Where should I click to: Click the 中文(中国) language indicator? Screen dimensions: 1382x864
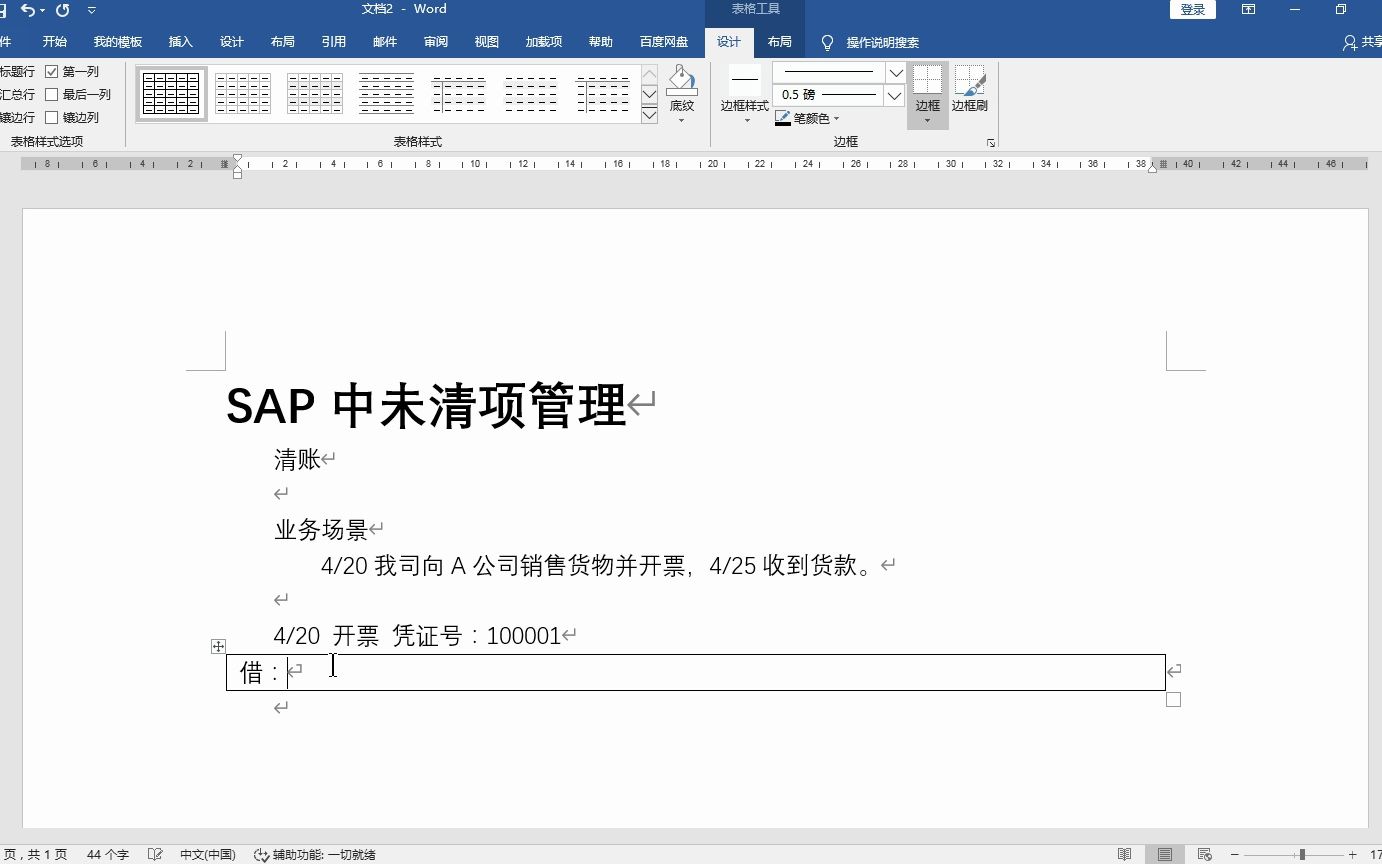[208, 855]
